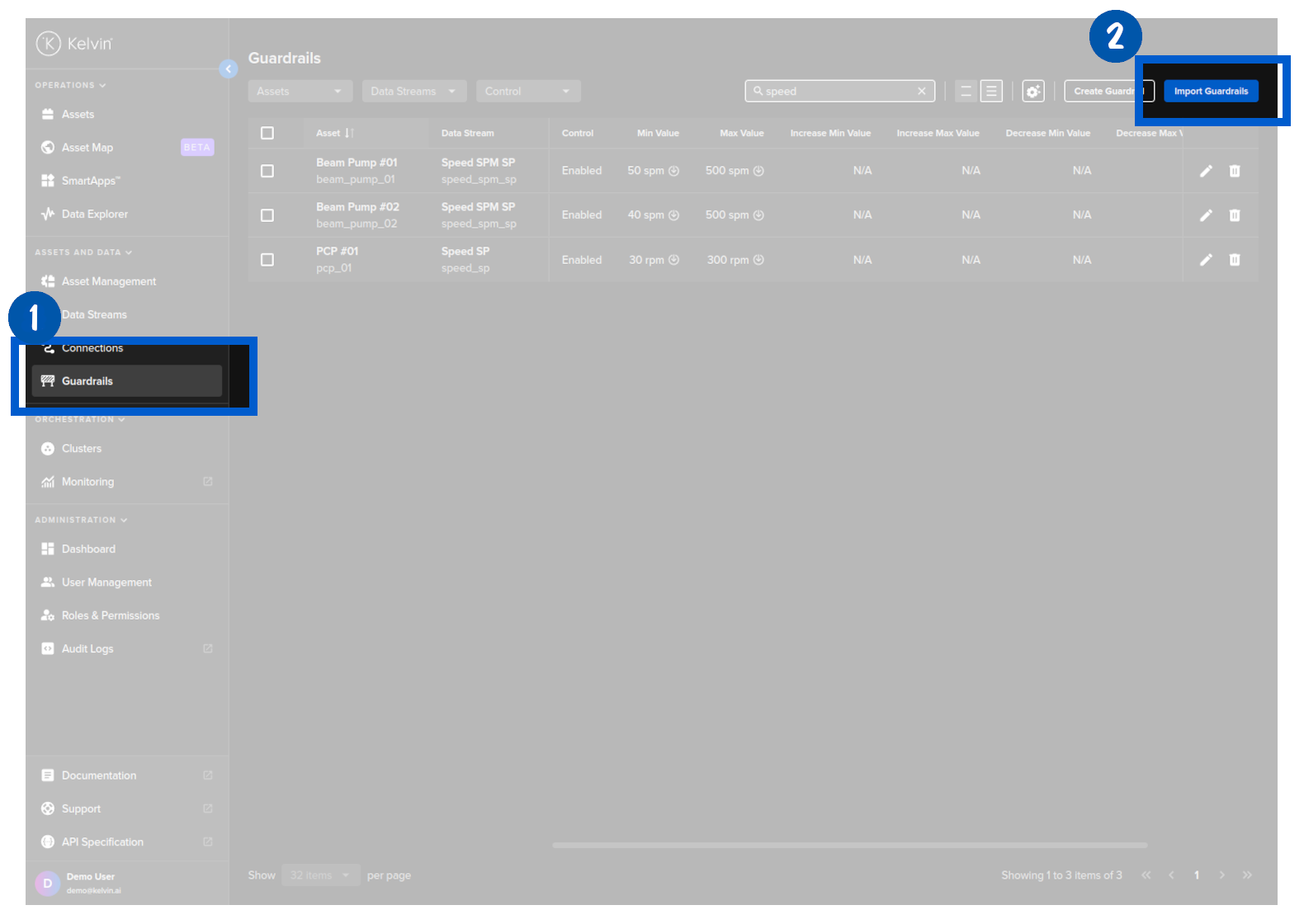The image size is (1304, 924).
Task: Click the Import Guardrails button
Action: point(1211,92)
